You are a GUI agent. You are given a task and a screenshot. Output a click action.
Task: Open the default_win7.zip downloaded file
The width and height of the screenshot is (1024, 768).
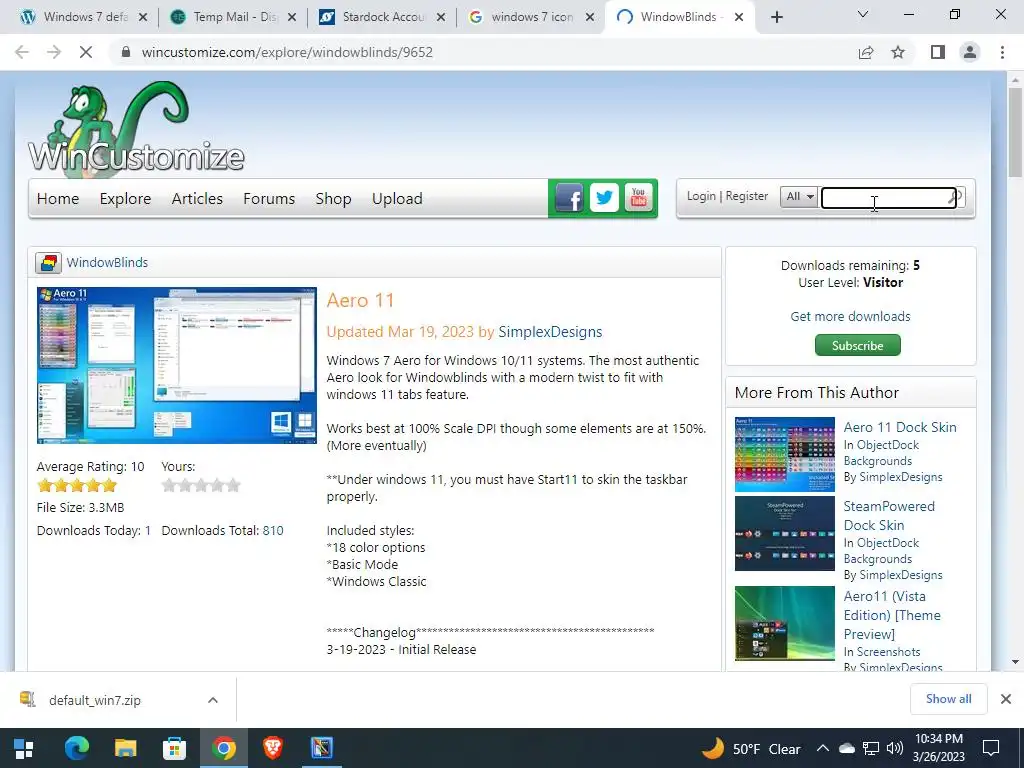95,700
